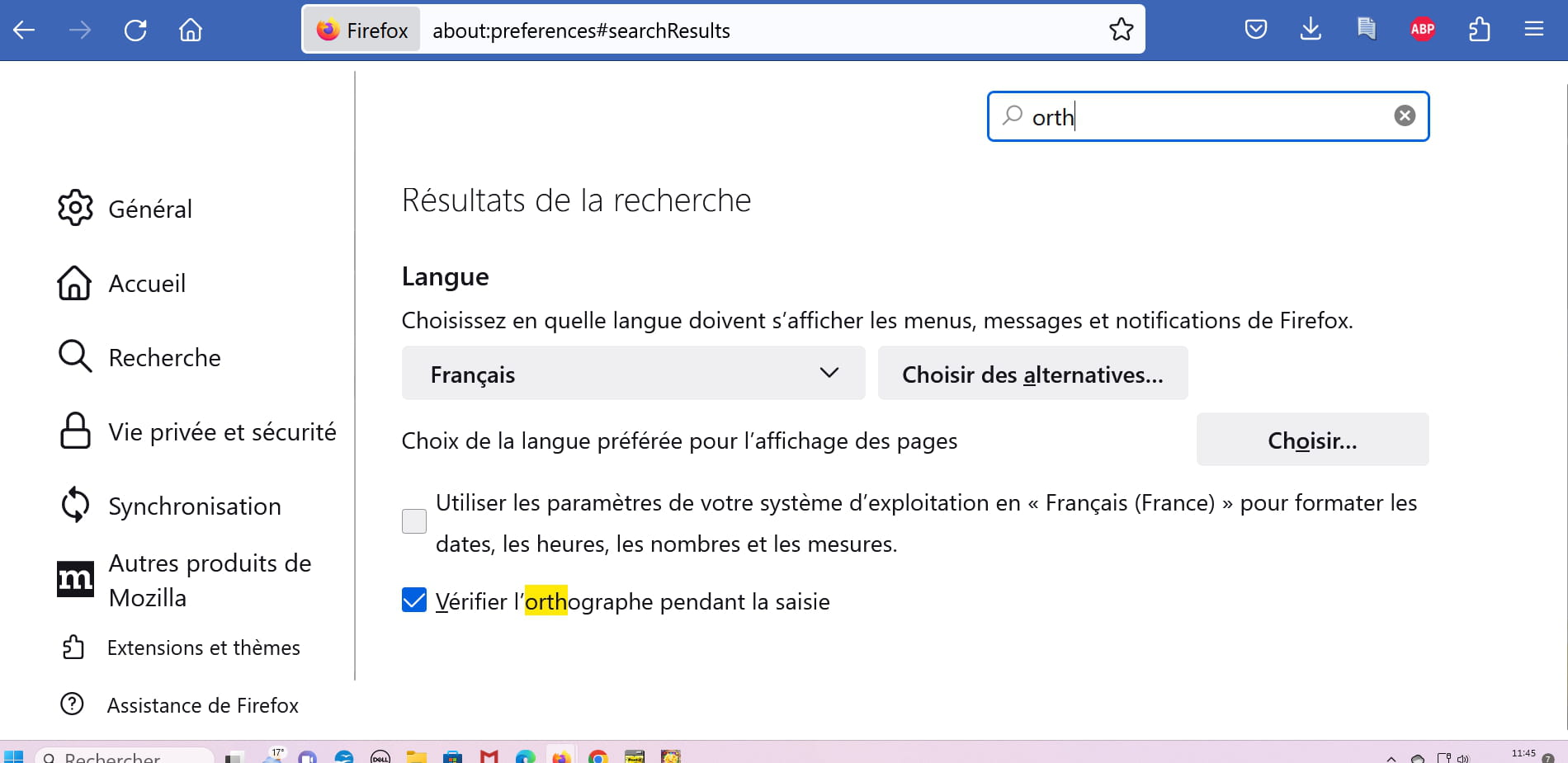Click the Choisir… button for page languages
This screenshot has width=1568, height=763.
pyautogui.click(x=1312, y=440)
